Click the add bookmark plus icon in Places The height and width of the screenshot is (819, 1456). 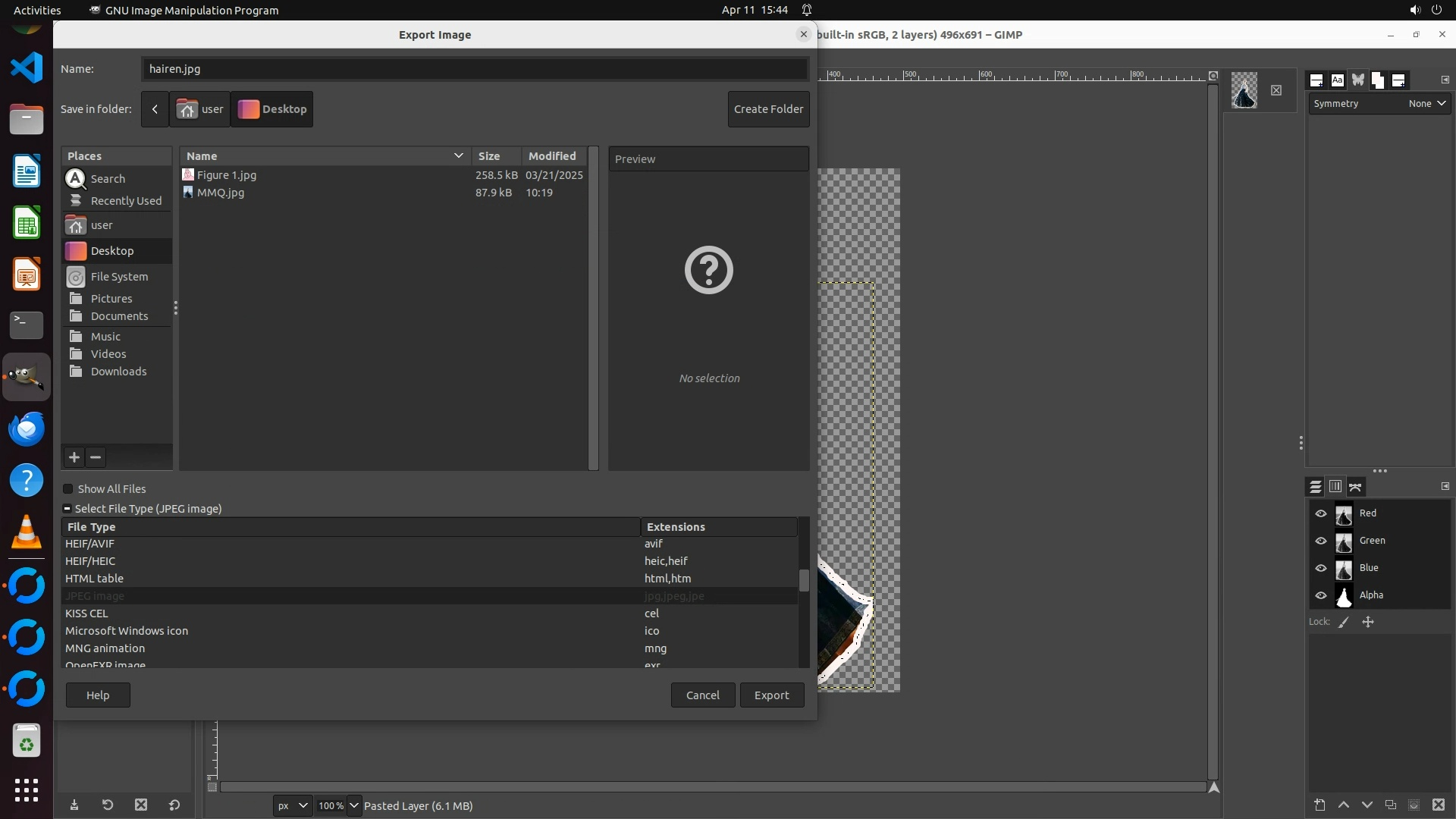click(x=74, y=457)
